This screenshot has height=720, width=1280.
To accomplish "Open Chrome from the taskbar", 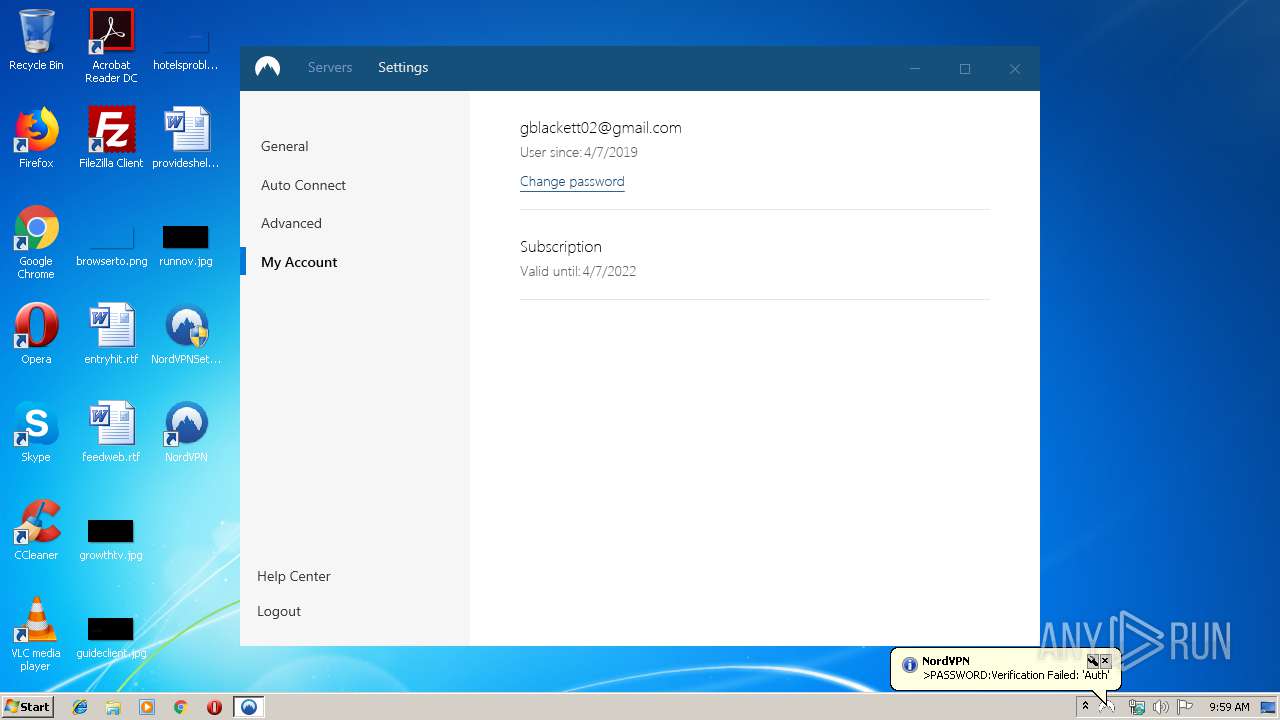I will point(180,707).
